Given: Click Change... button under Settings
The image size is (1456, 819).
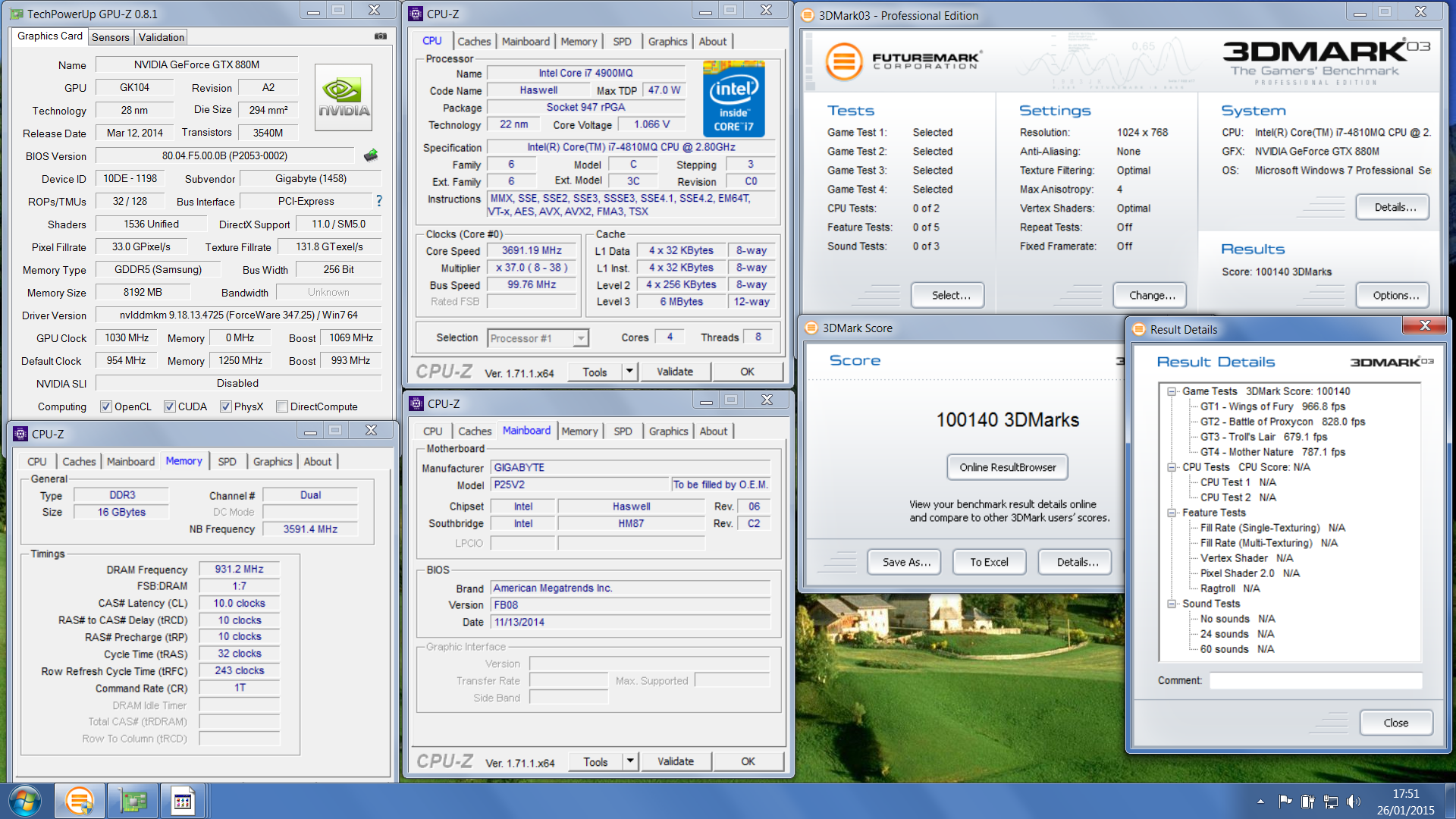Looking at the screenshot, I should [x=1150, y=295].
